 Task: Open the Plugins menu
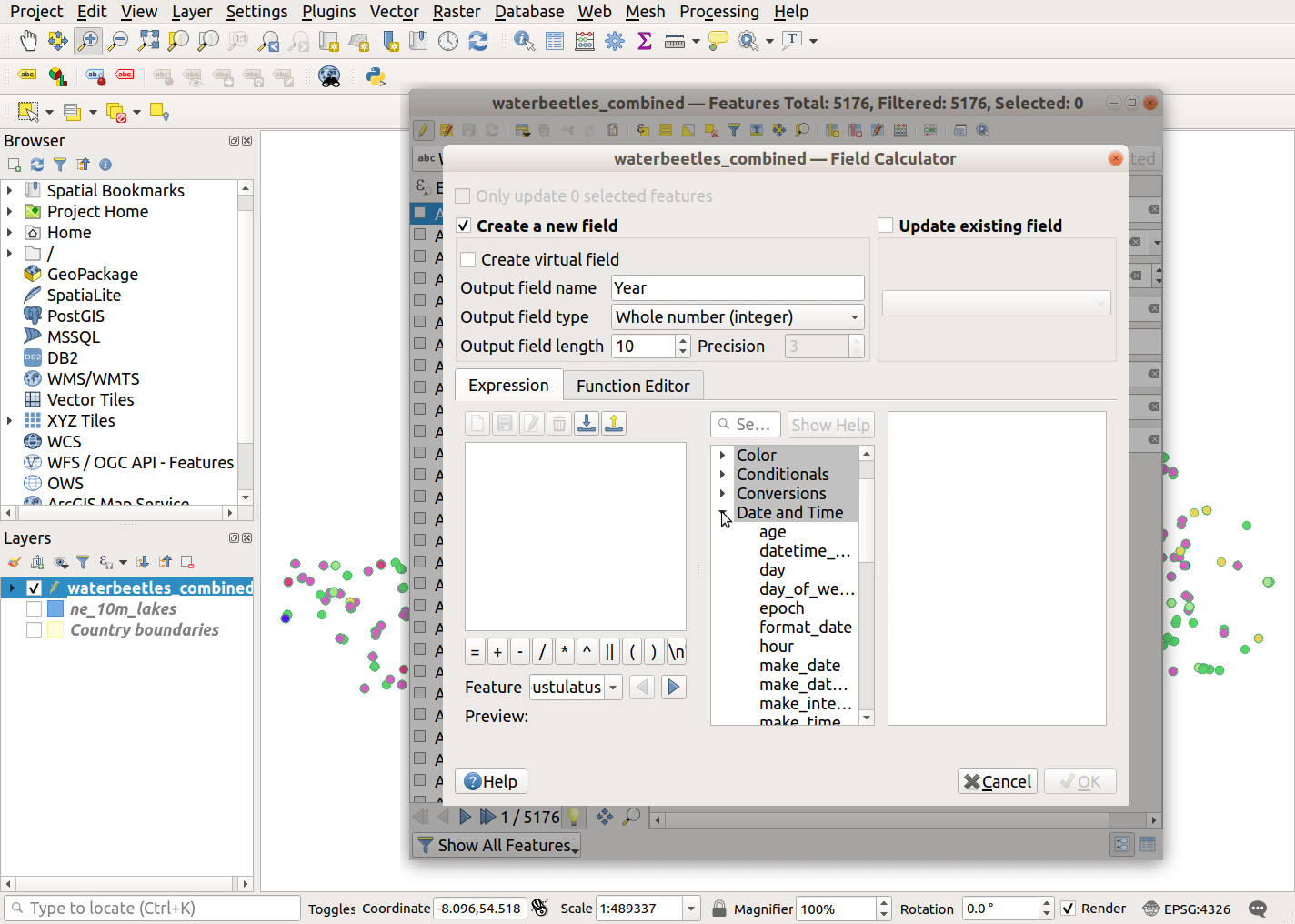coord(328,12)
